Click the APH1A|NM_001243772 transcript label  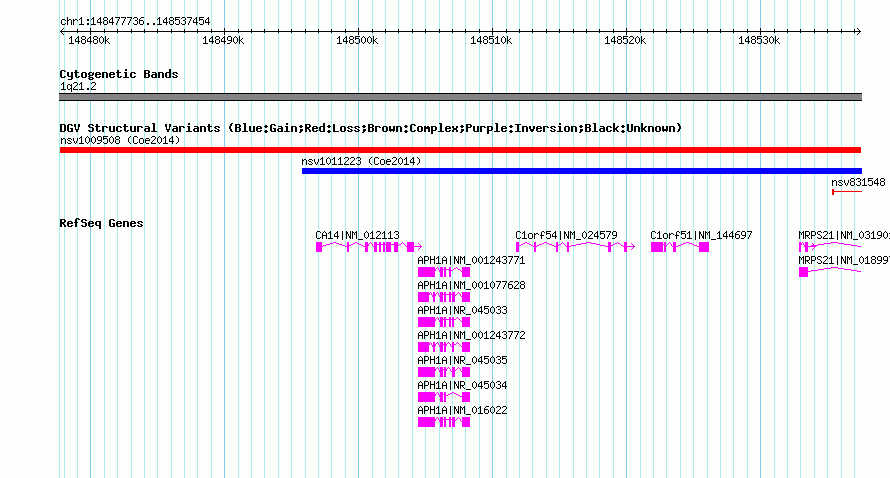pos(471,335)
